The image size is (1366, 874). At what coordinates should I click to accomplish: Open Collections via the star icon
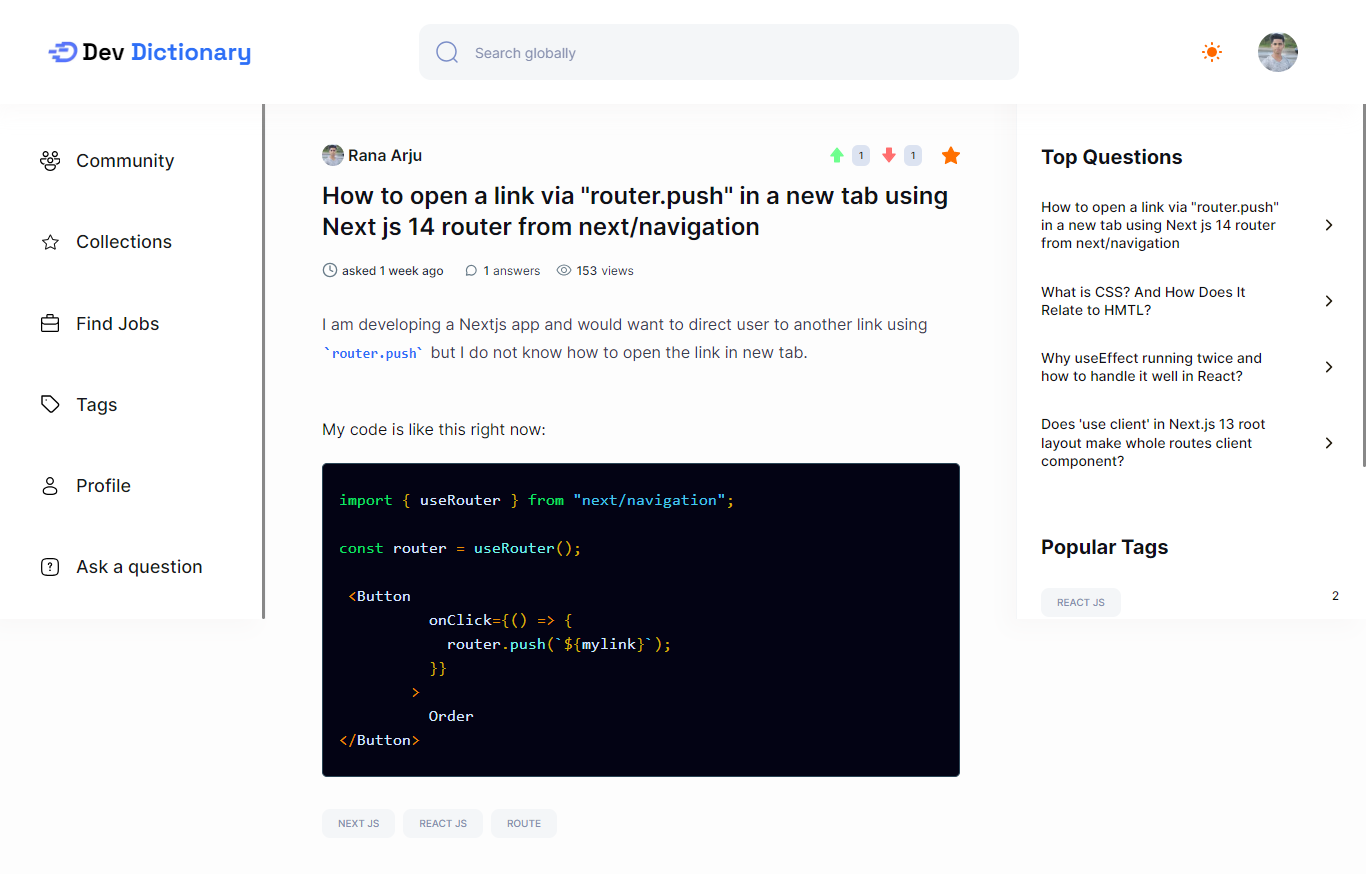click(x=50, y=241)
